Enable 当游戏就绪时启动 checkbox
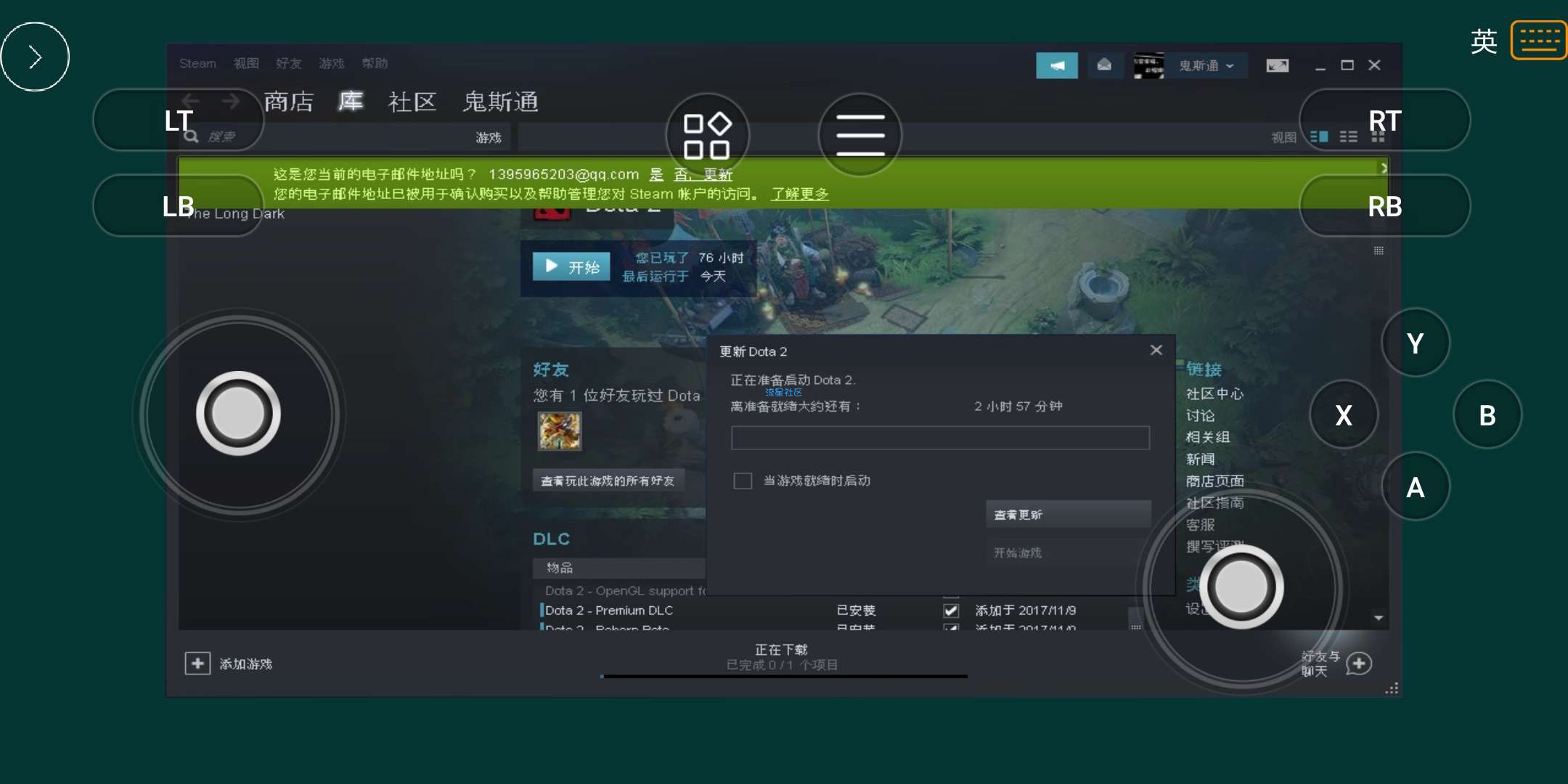This screenshot has width=1568, height=784. 743,481
